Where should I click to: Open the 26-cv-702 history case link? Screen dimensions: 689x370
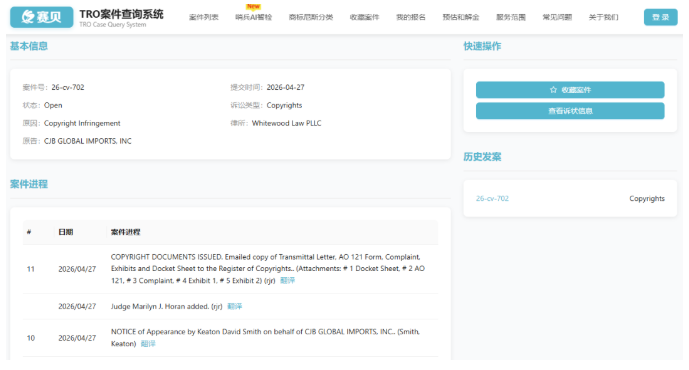point(492,199)
